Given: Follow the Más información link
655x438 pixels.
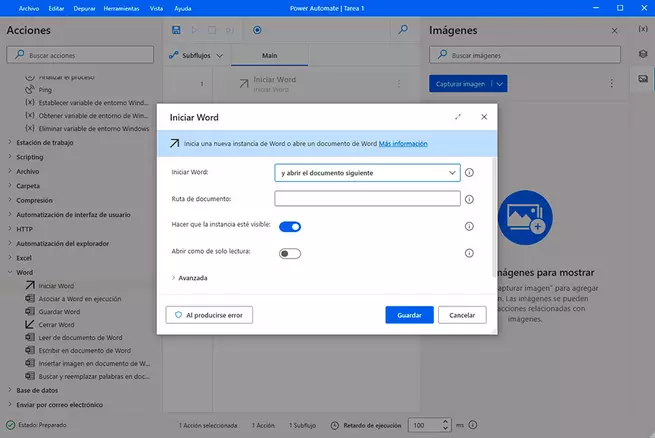Looking at the screenshot, I should pyautogui.click(x=403, y=144).
